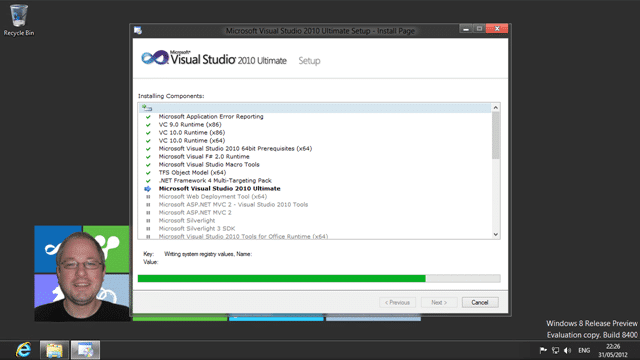640x360 pixels.
Task: Select the .NET Framework 4 Multi-Targeting Pack row
Action: click(215, 180)
